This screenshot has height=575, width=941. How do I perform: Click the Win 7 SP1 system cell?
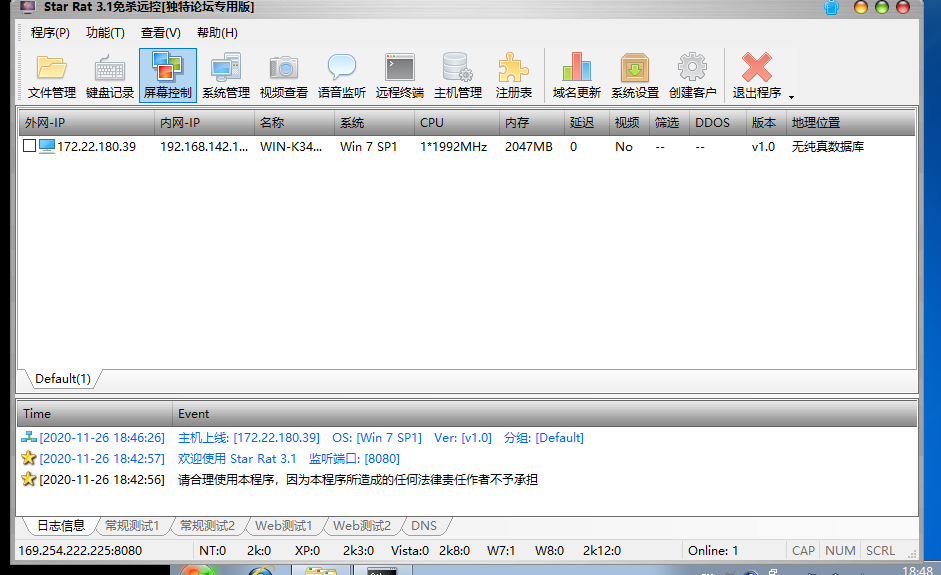pos(368,146)
